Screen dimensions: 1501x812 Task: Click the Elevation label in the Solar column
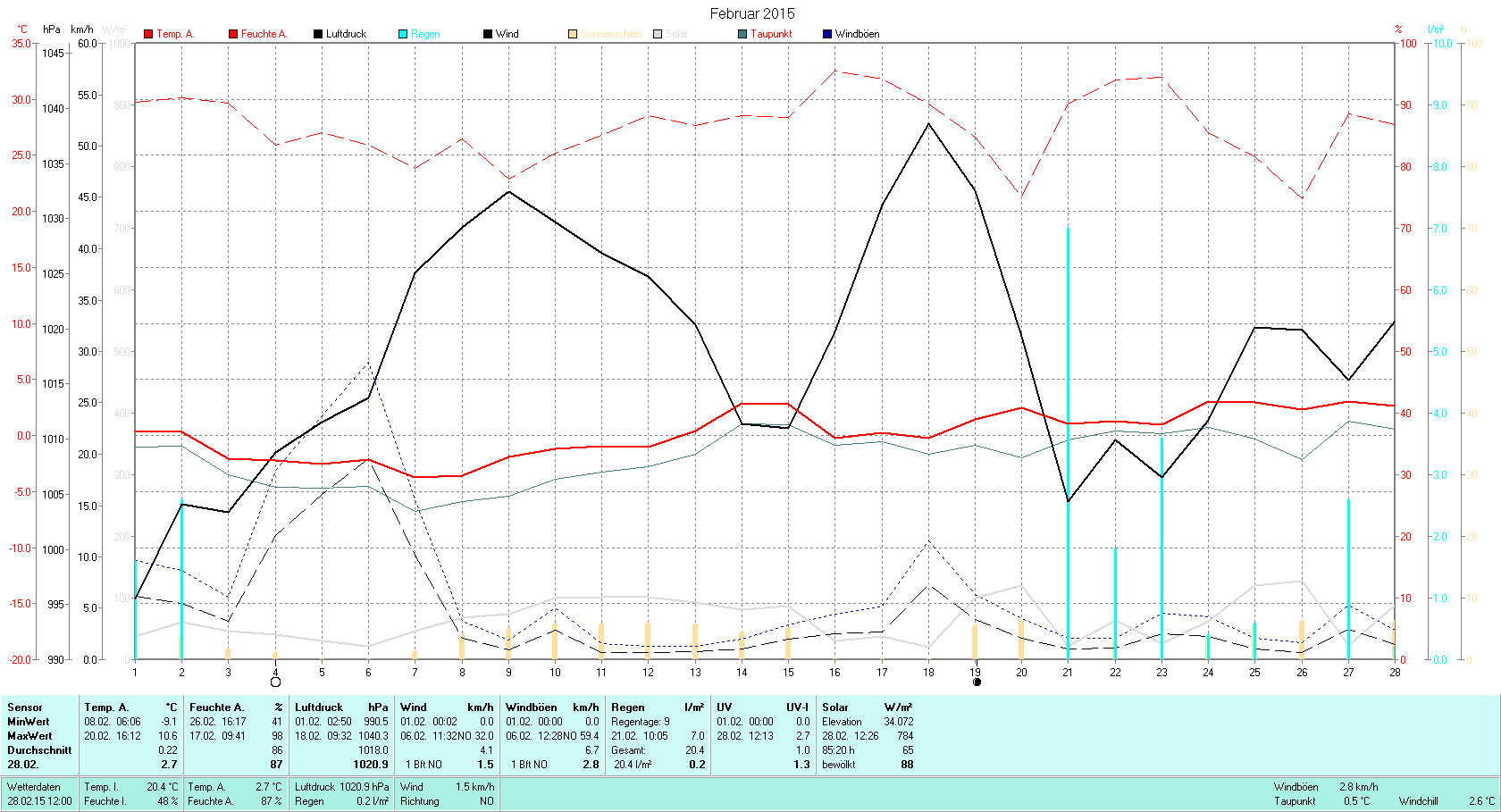pos(842,722)
